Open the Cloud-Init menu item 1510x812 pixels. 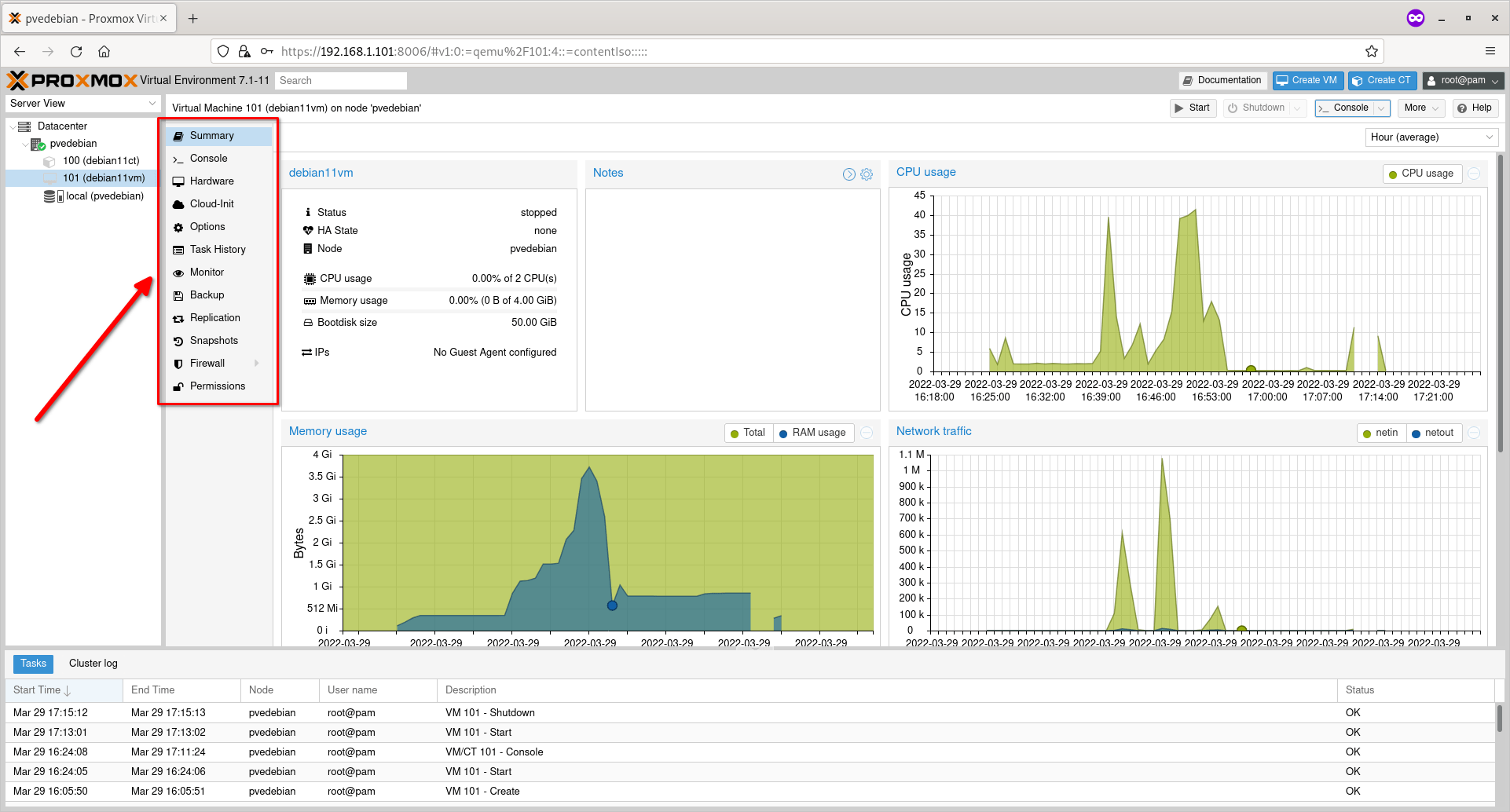point(219,204)
